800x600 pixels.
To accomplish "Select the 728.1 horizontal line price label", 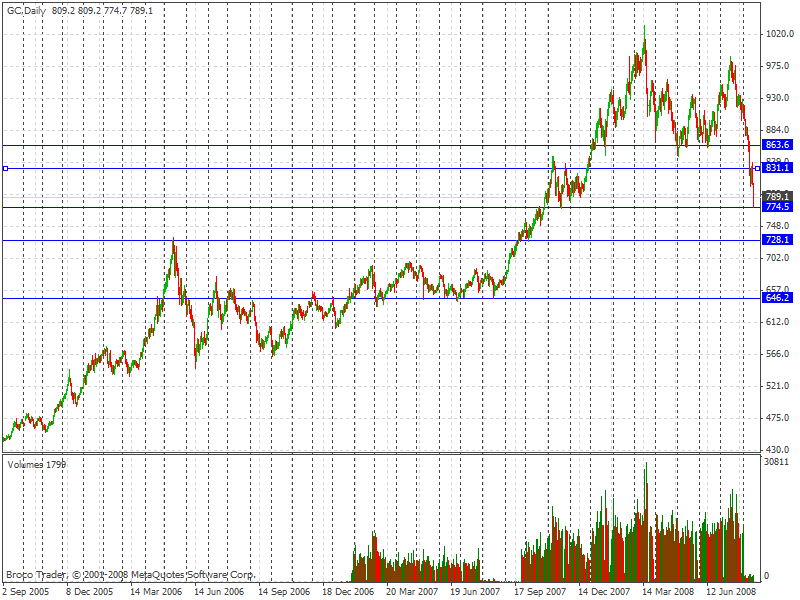I will coord(777,240).
